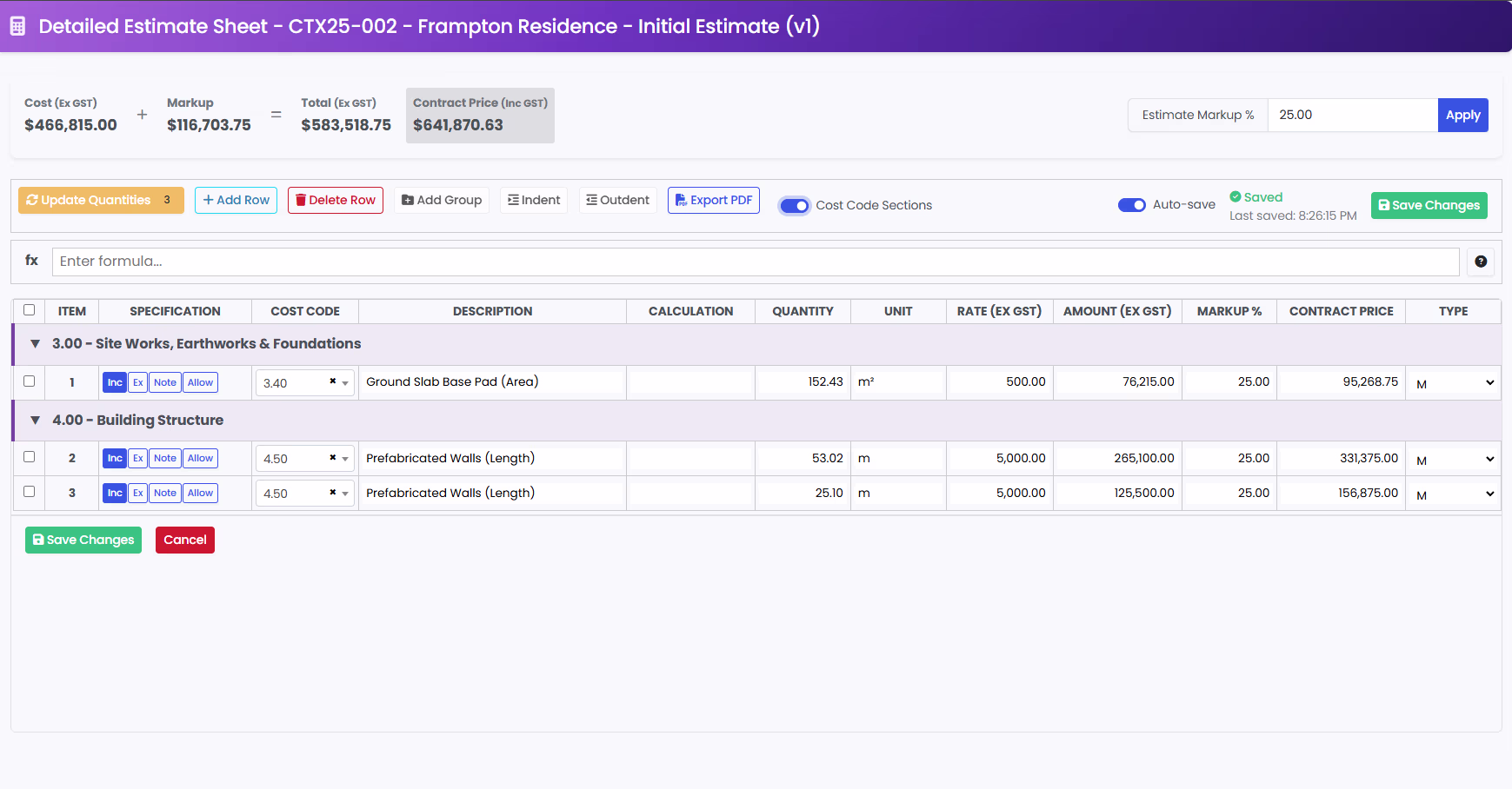Toggle Auto-save switch
This screenshot has width=1512, height=789.
pyautogui.click(x=1132, y=205)
